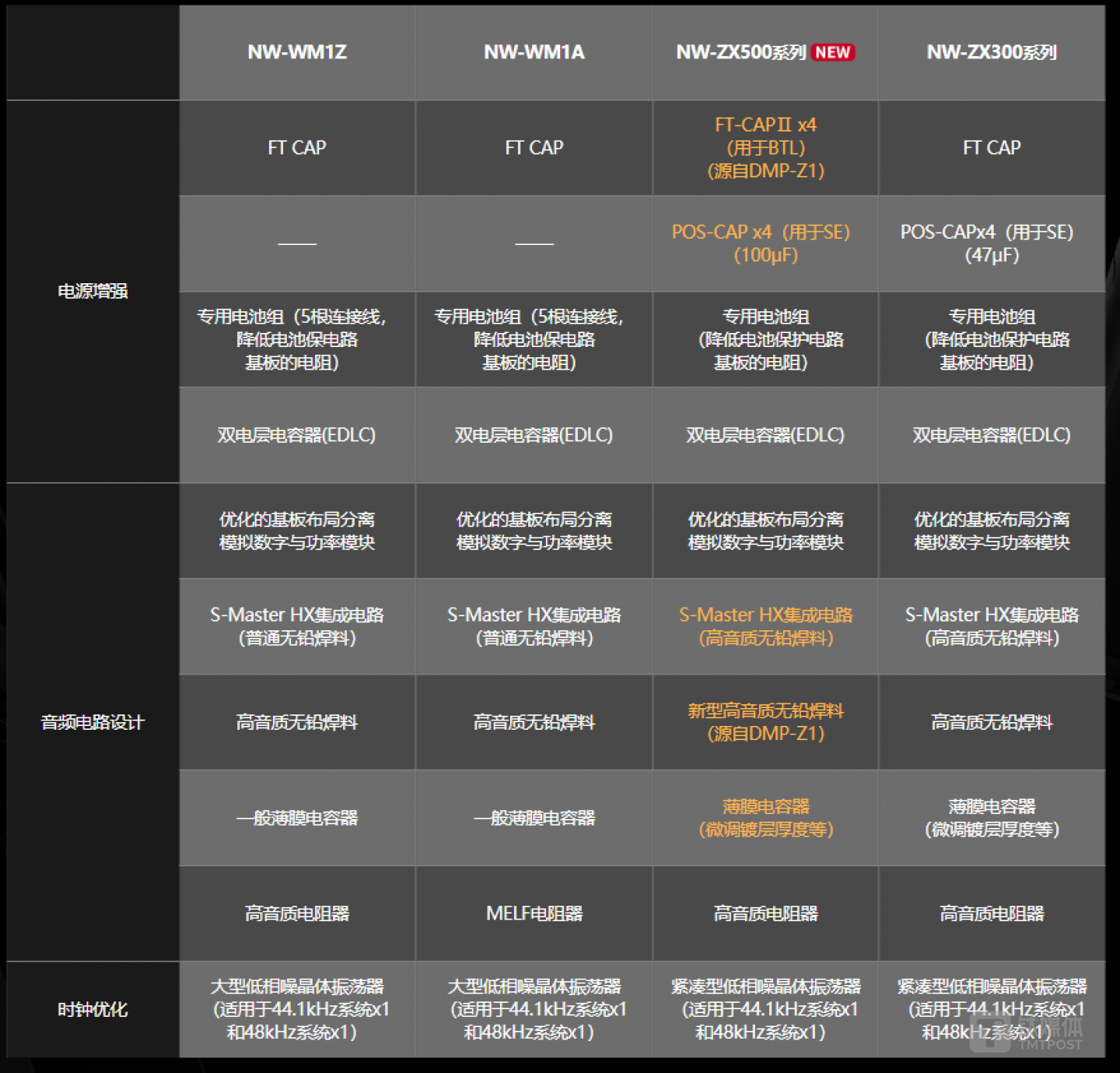1120x1073 pixels.
Task: Click 高音质电阻器 under NW-ZX300系列
Action: pyautogui.click(x=992, y=913)
